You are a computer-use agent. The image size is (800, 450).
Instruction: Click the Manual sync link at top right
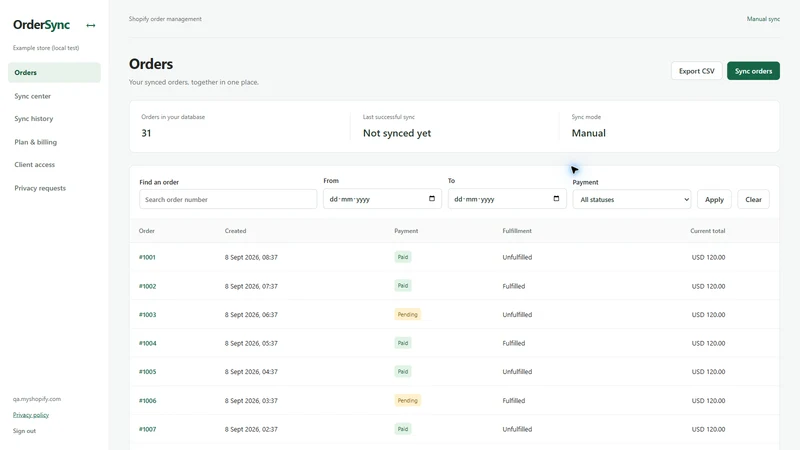coord(763,19)
